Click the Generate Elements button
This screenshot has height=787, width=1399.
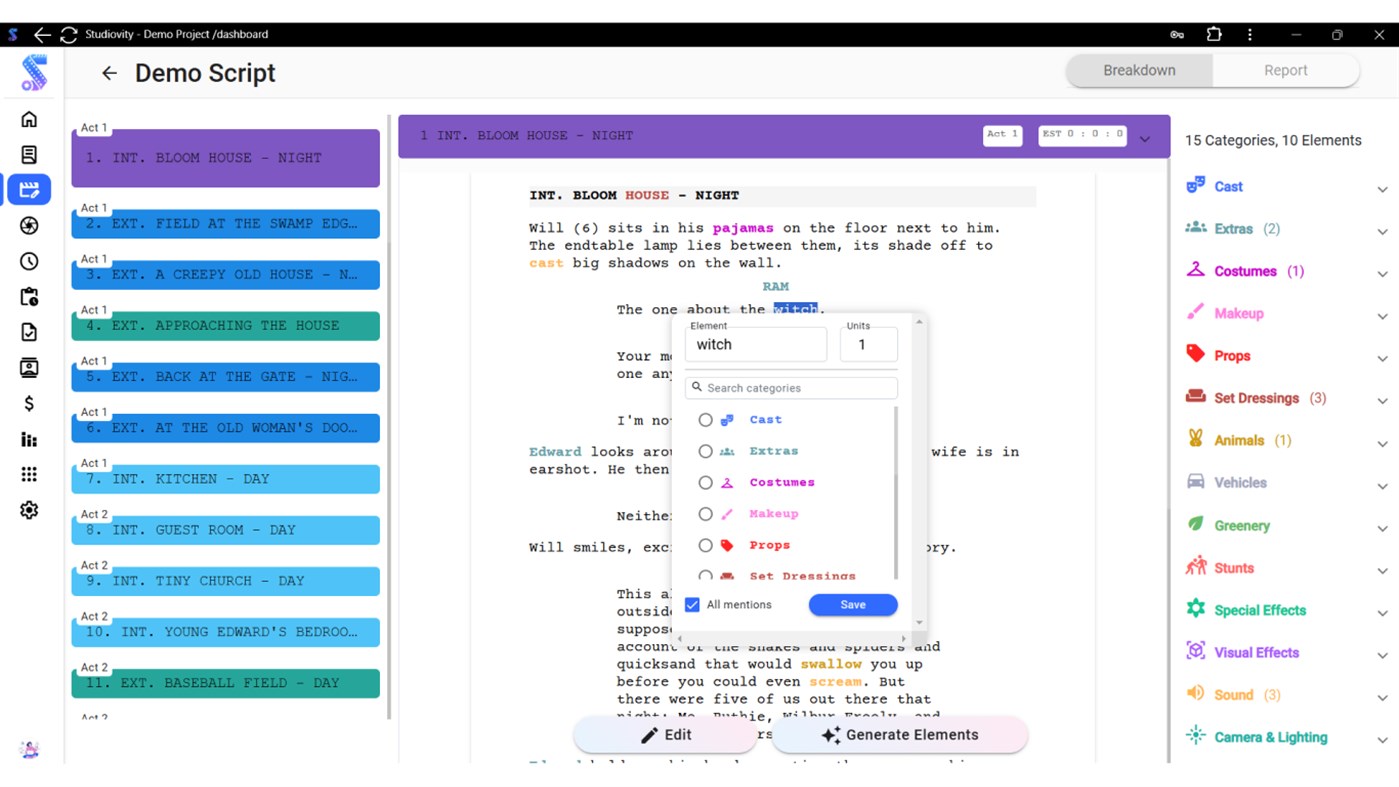(899, 735)
